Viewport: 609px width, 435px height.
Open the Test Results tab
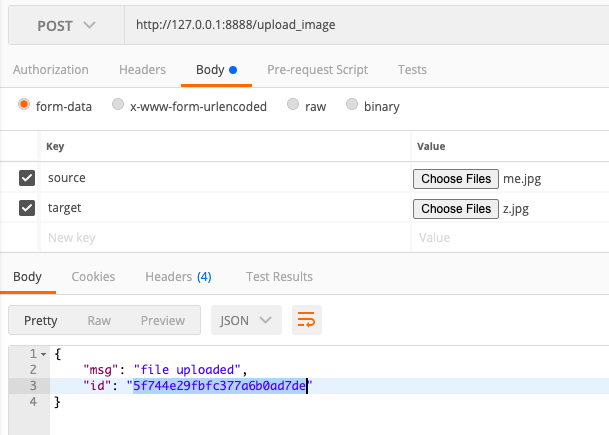(279, 276)
